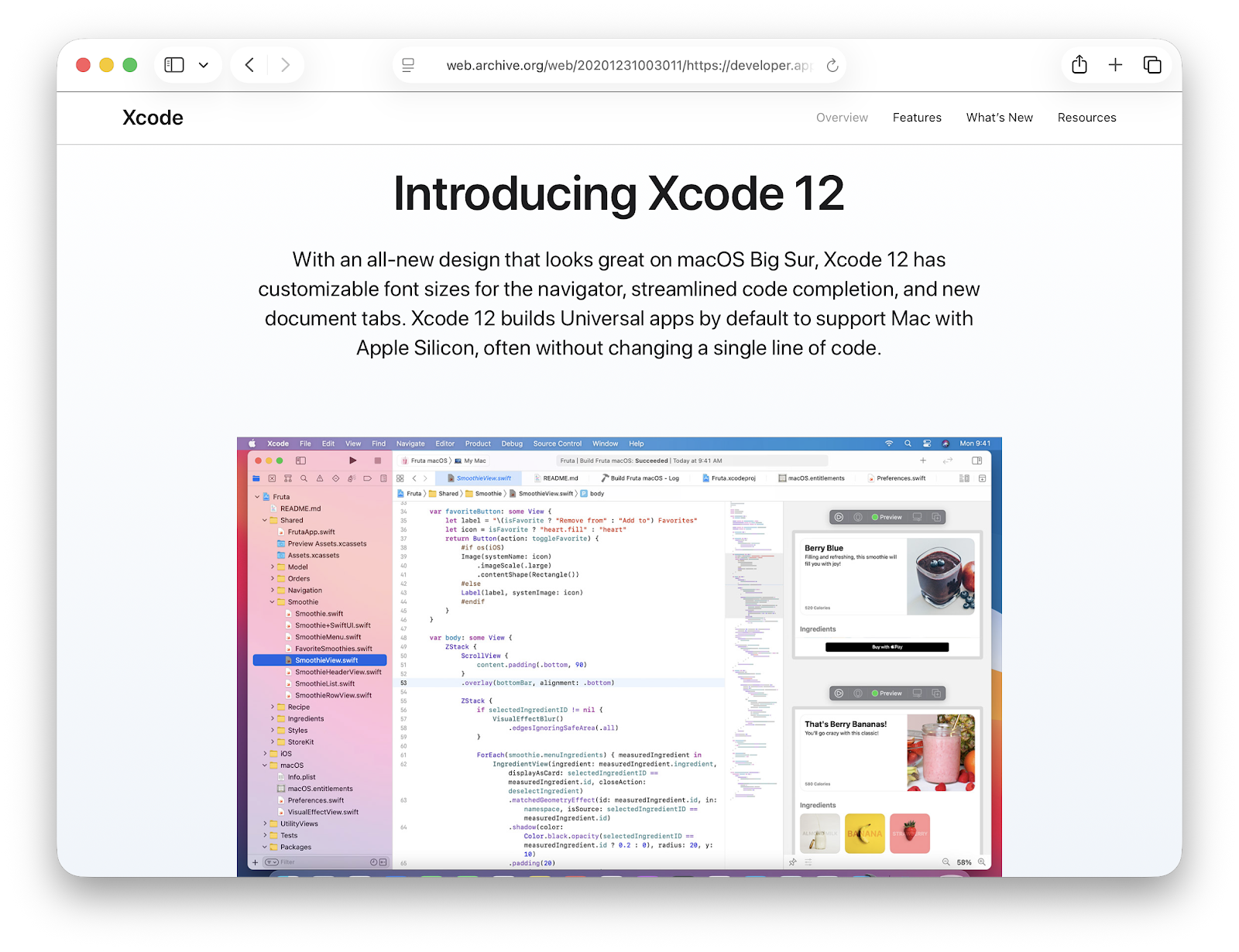Viewport: 1239px width, 952px height.
Task: Switch to the README.md editor tab
Action: click(556, 478)
